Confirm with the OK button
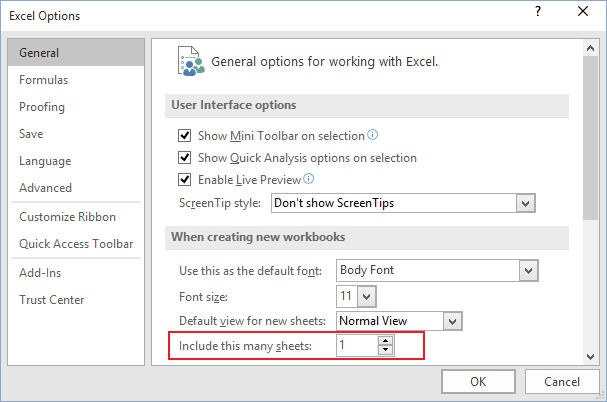The height and width of the screenshot is (402, 607). pyautogui.click(x=478, y=382)
